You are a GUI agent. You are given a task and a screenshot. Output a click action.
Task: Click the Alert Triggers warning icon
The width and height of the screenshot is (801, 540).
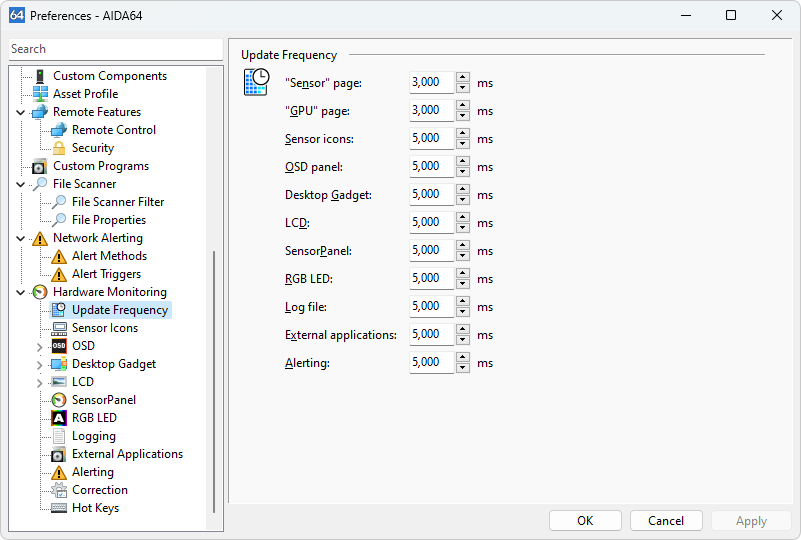(59, 274)
